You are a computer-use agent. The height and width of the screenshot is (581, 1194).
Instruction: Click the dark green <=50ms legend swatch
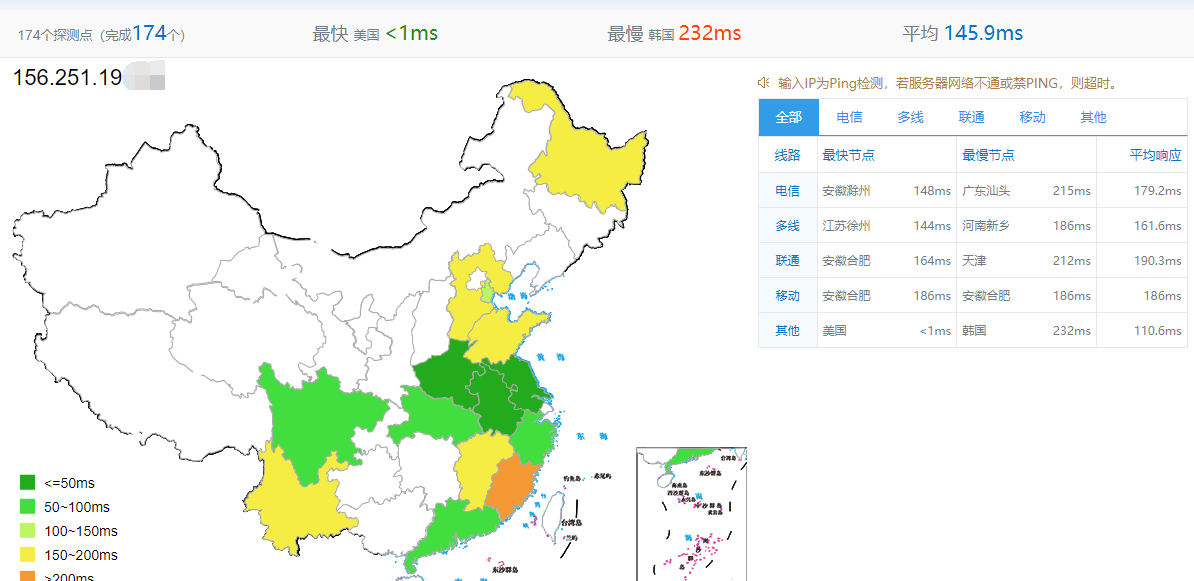(x=27, y=483)
